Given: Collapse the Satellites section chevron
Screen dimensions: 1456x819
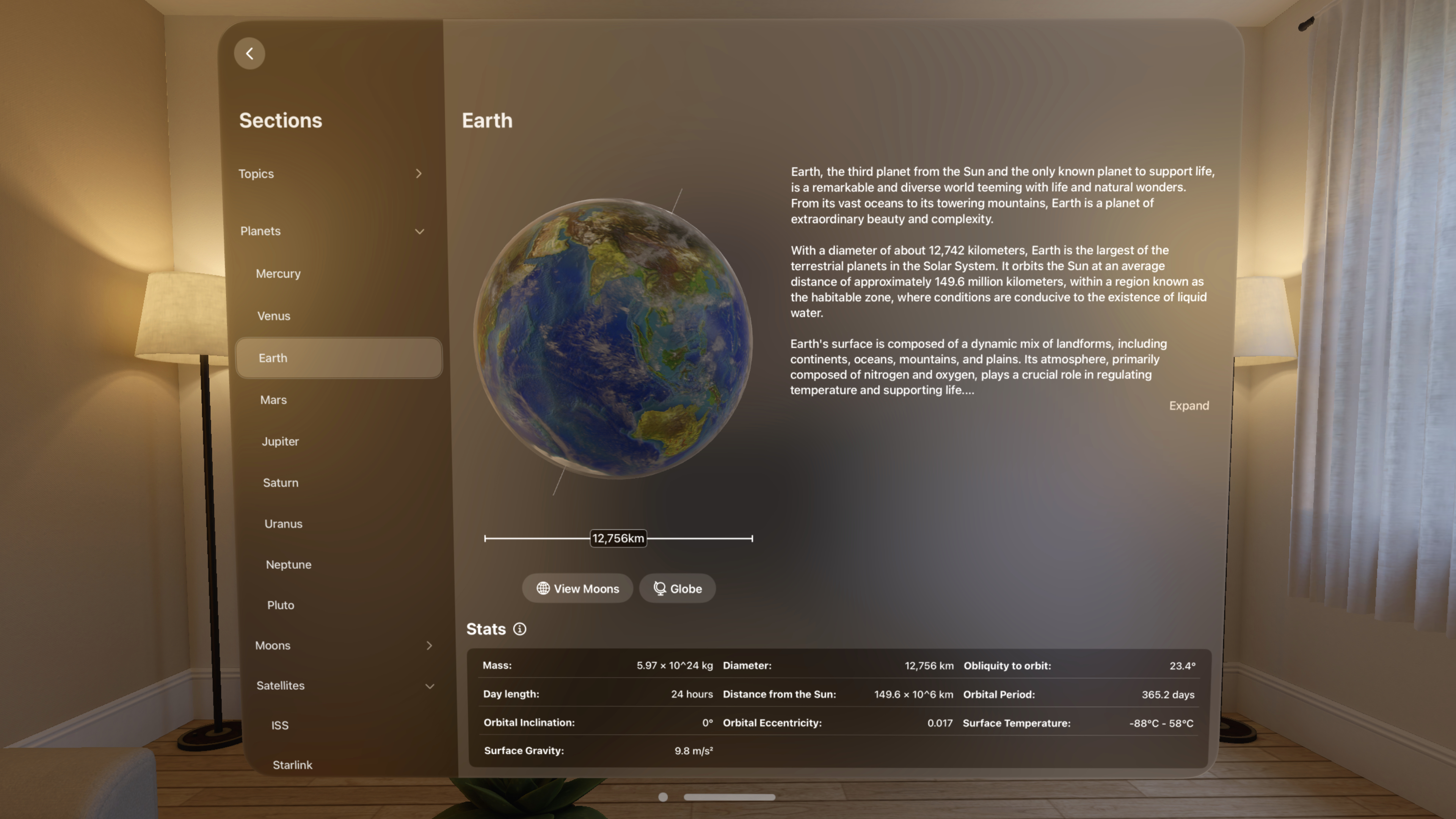Looking at the screenshot, I should click(x=430, y=686).
